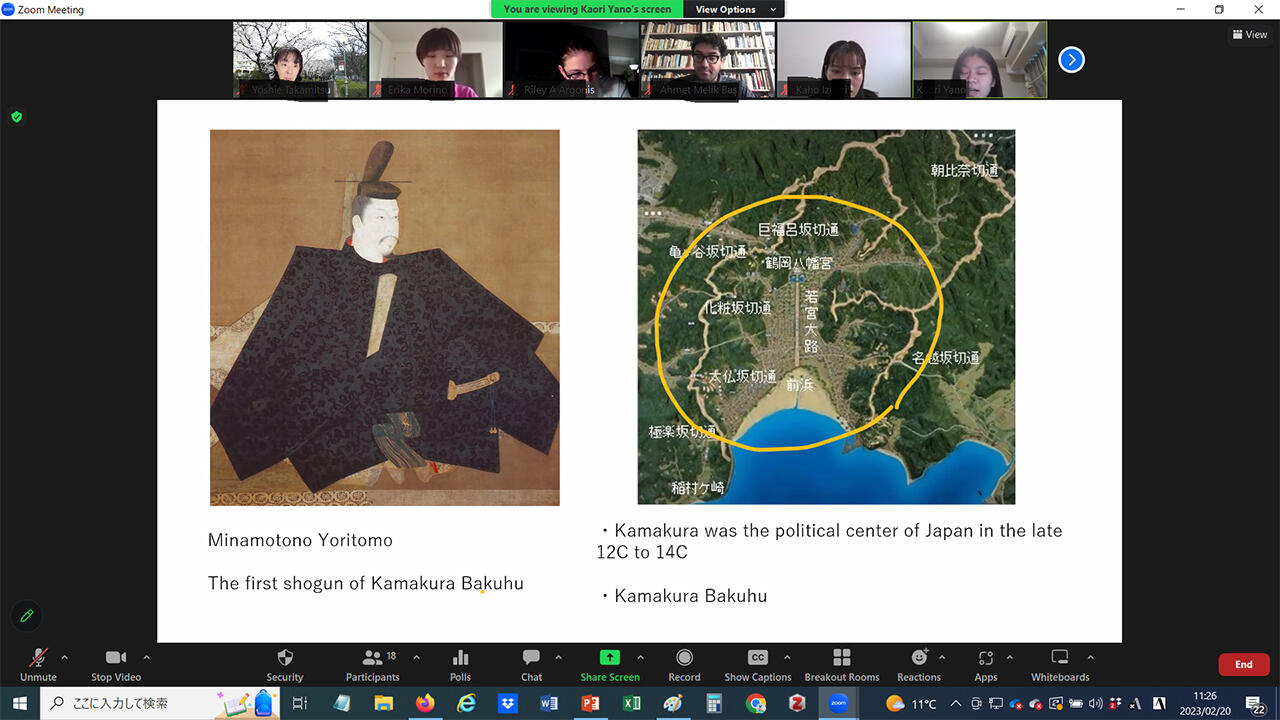Image resolution: width=1280 pixels, height=720 pixels.
Task: Open the Polls button
Action: (460, 665)
